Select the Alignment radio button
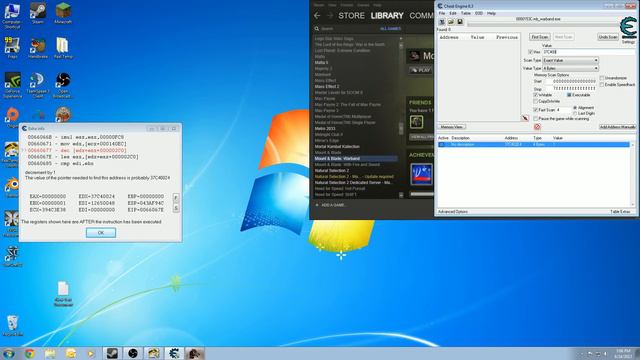The height and width of the screenshot is (360, 640). [575, 108]
